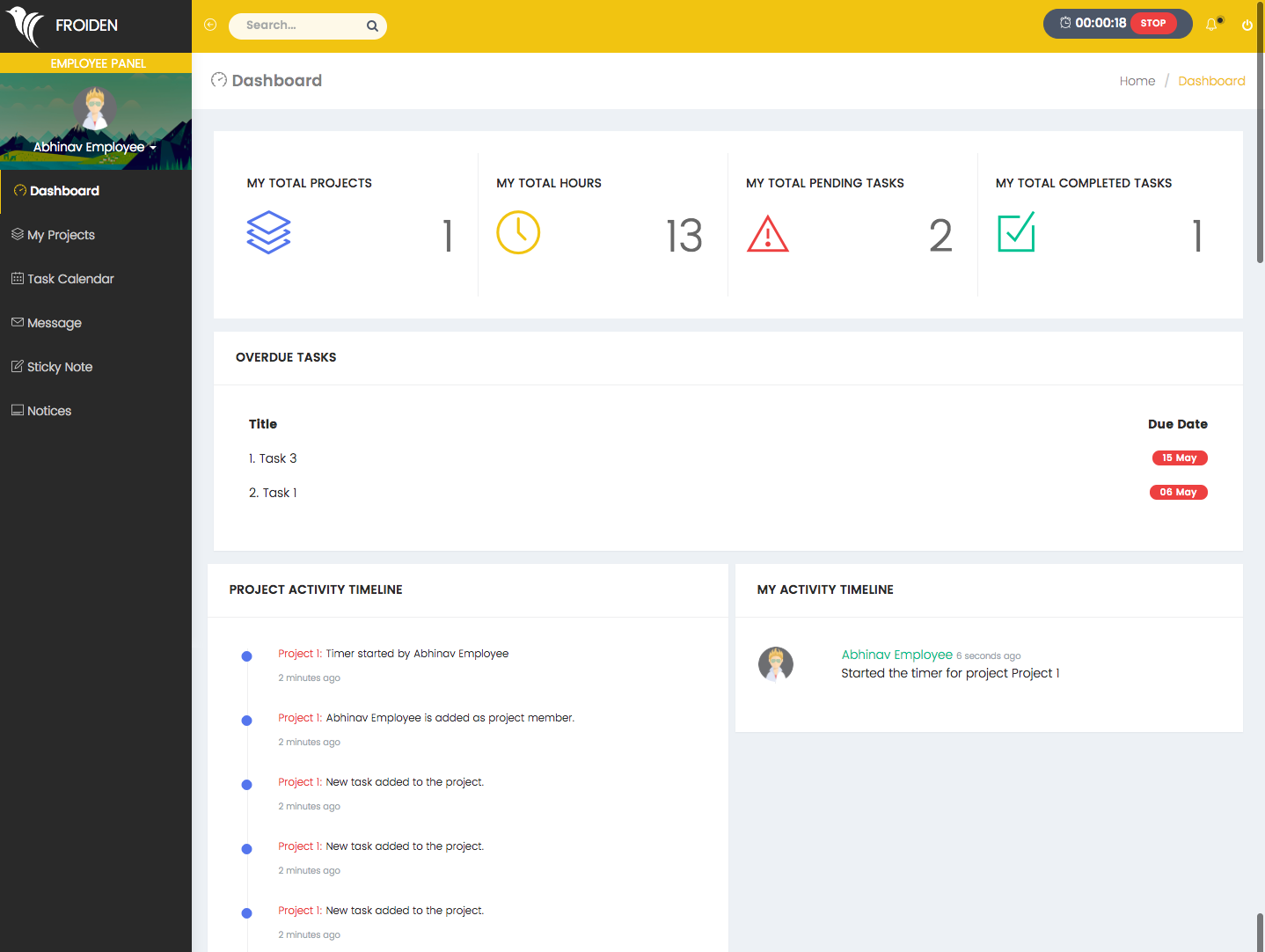
Task: Click the search magnifier icon
Action: [x=372, y=25]
